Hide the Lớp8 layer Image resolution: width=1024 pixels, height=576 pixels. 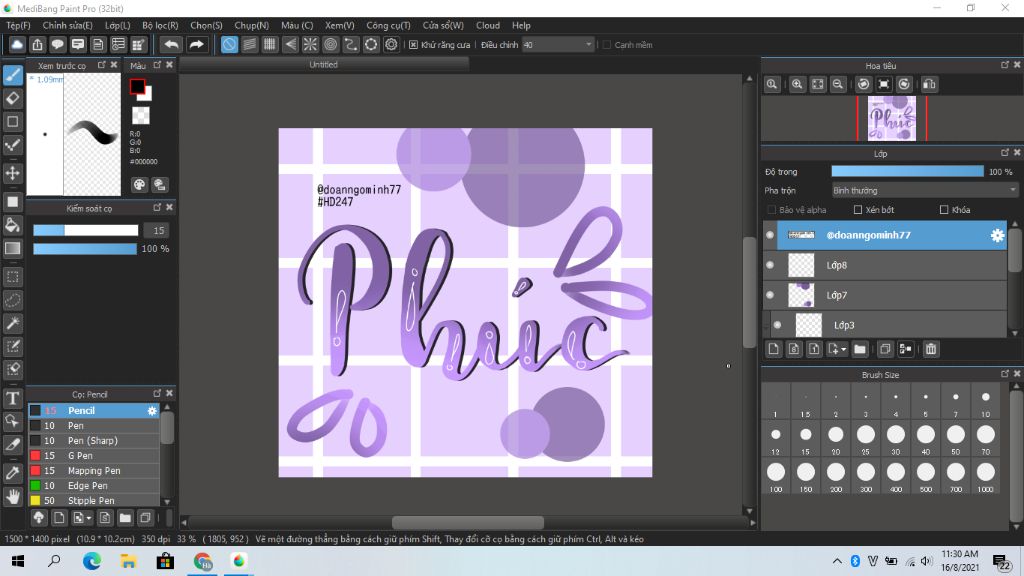pyautogui.click(x=770, y=265)
